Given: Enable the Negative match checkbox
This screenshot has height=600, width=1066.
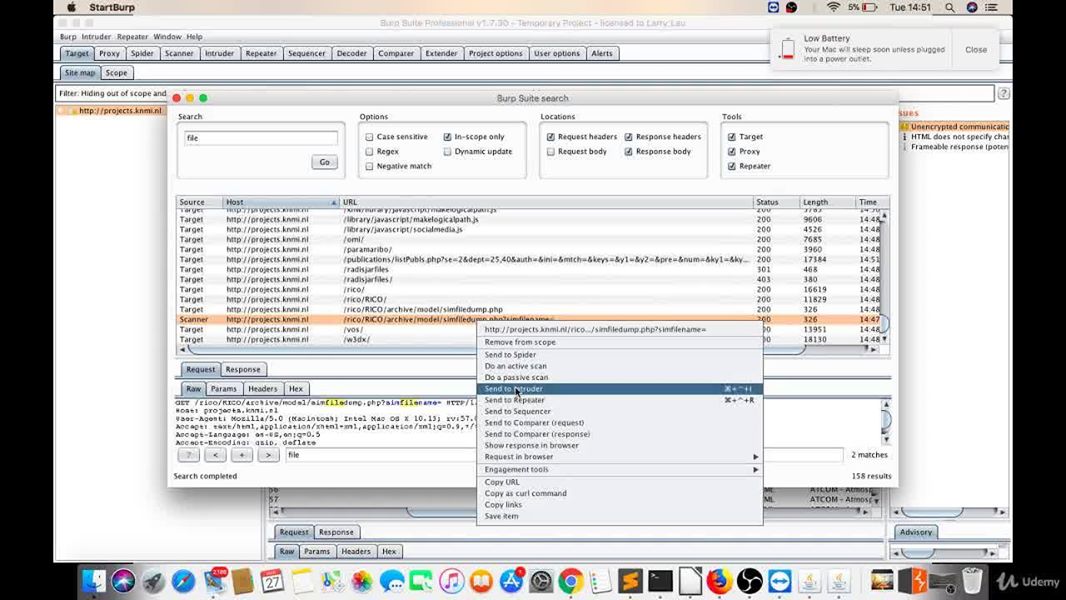Looking at the screenshot, I should point(369,166).
